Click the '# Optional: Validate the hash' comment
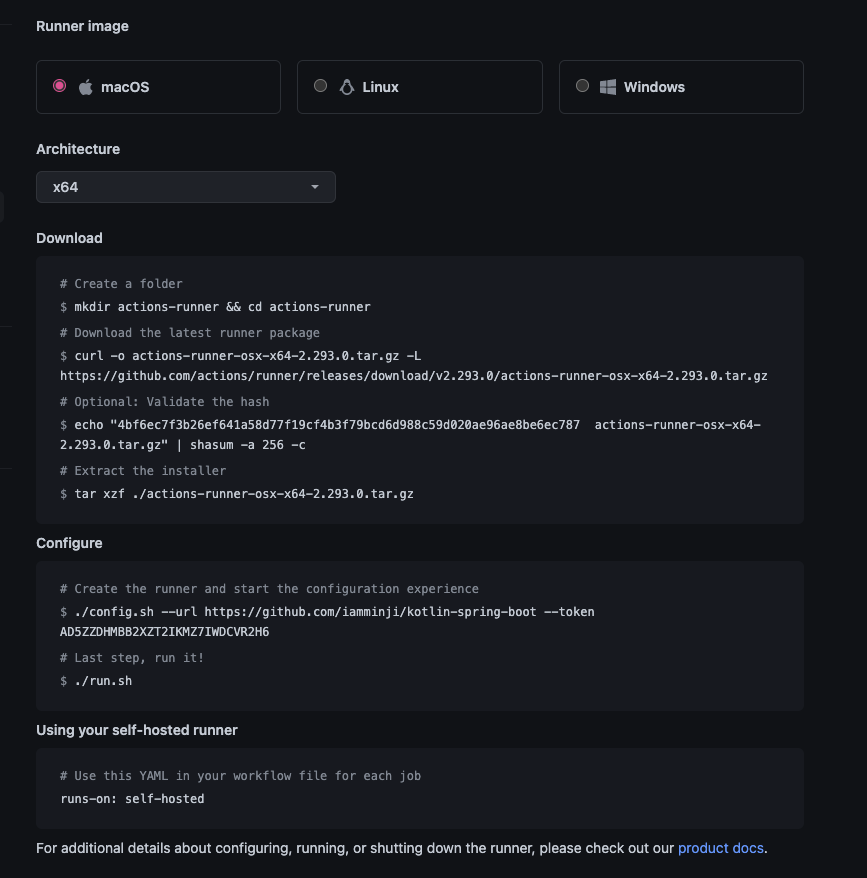Screen dimensions: 867x878 point(165,402)
